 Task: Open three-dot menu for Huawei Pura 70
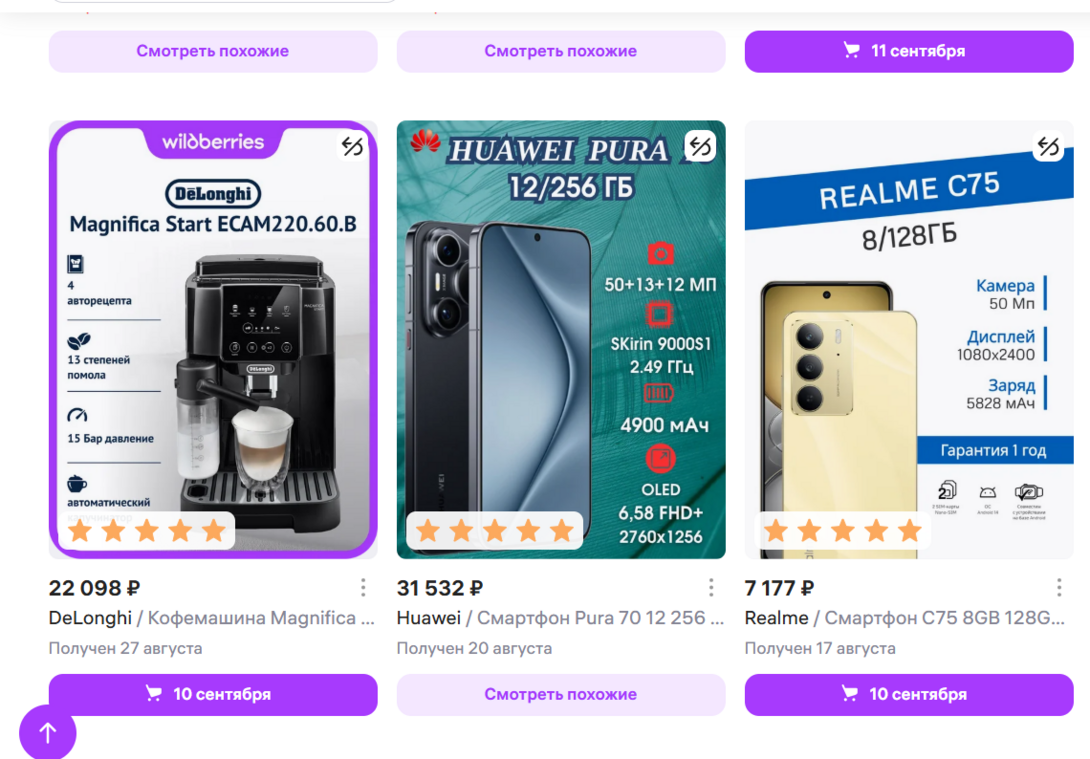[x=710, y=588]
